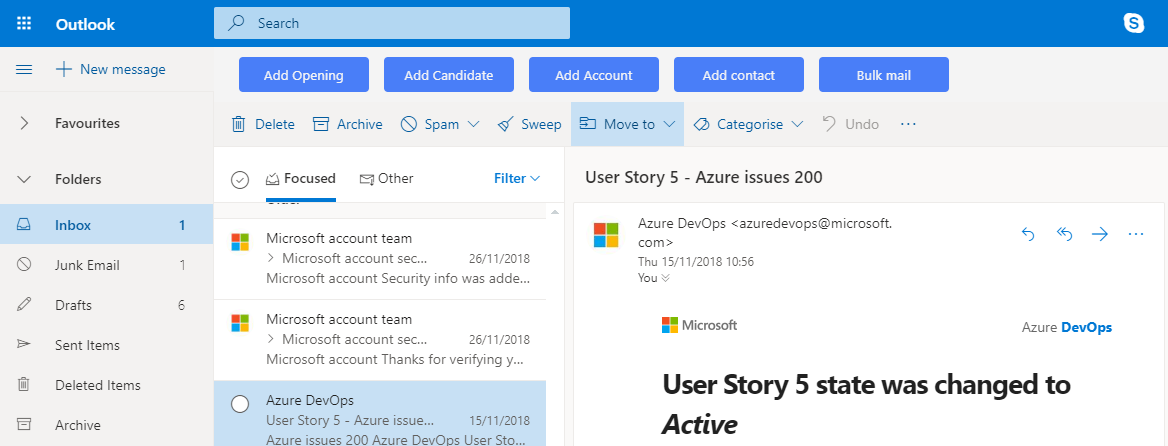Screen dimensions: 1168x446
Task: Click the plus icon for New message
Action: (x=64, y=69)
